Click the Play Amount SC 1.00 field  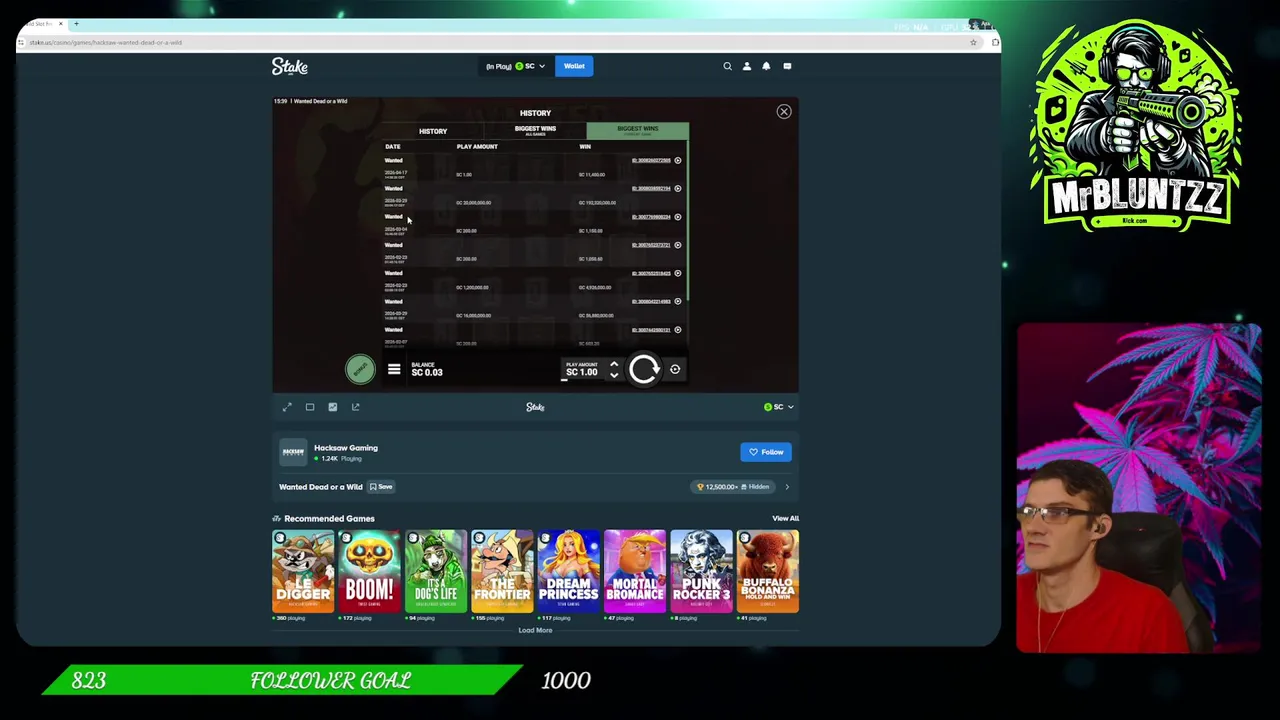pyautogui.click(x=582, y=370)
